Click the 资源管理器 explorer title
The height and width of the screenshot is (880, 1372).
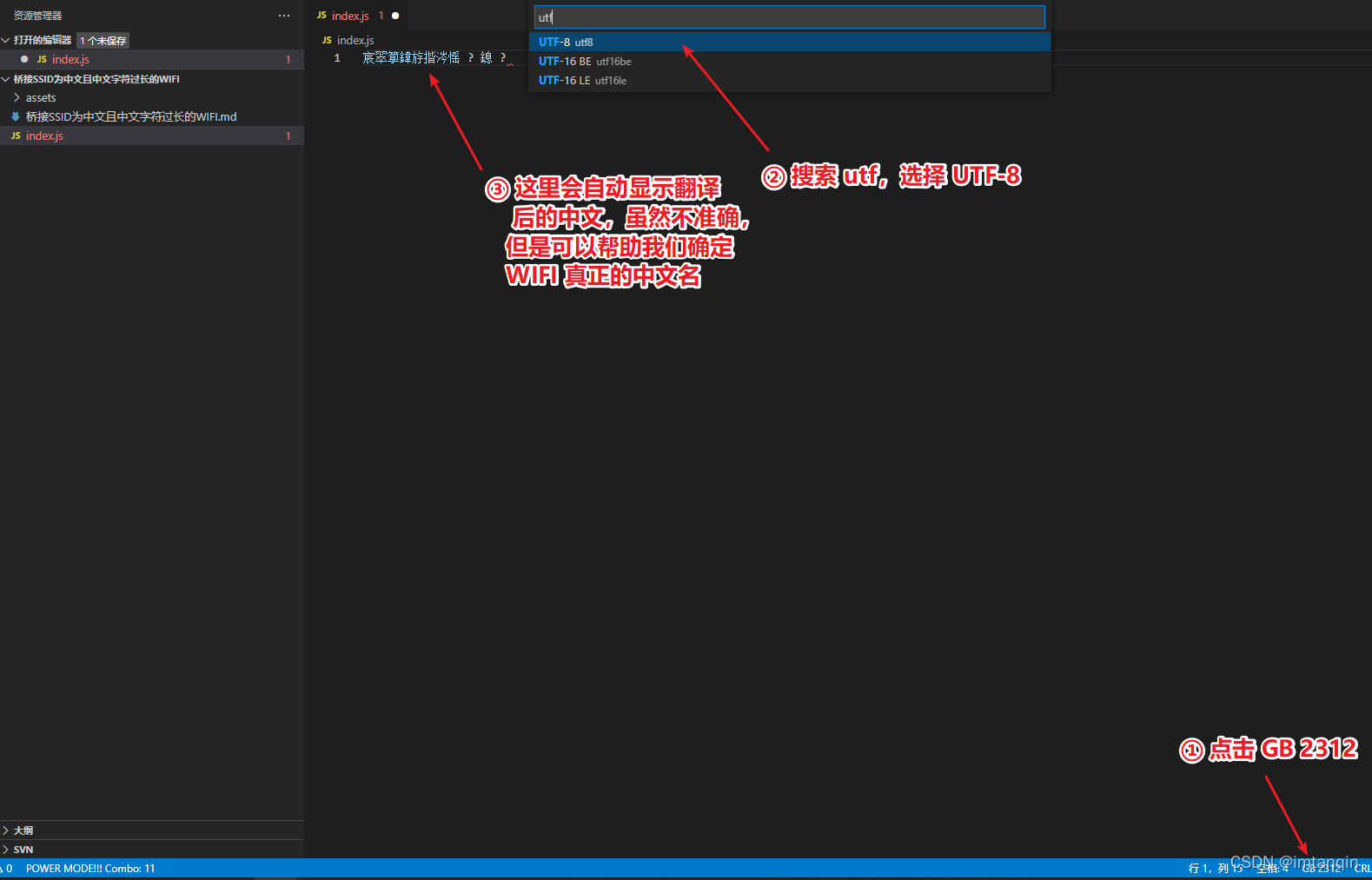pyautogui.click(x=37, y=16)
